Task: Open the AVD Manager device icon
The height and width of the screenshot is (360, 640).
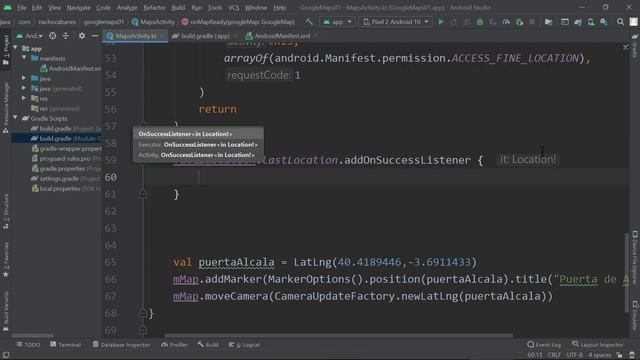Action: point(591,22)
